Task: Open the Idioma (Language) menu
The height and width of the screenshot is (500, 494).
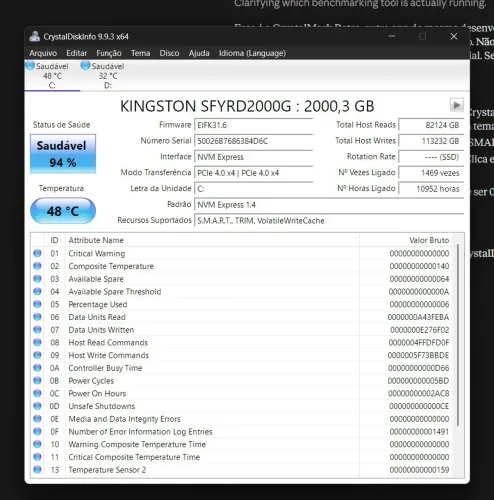Action: coord(252,53)
